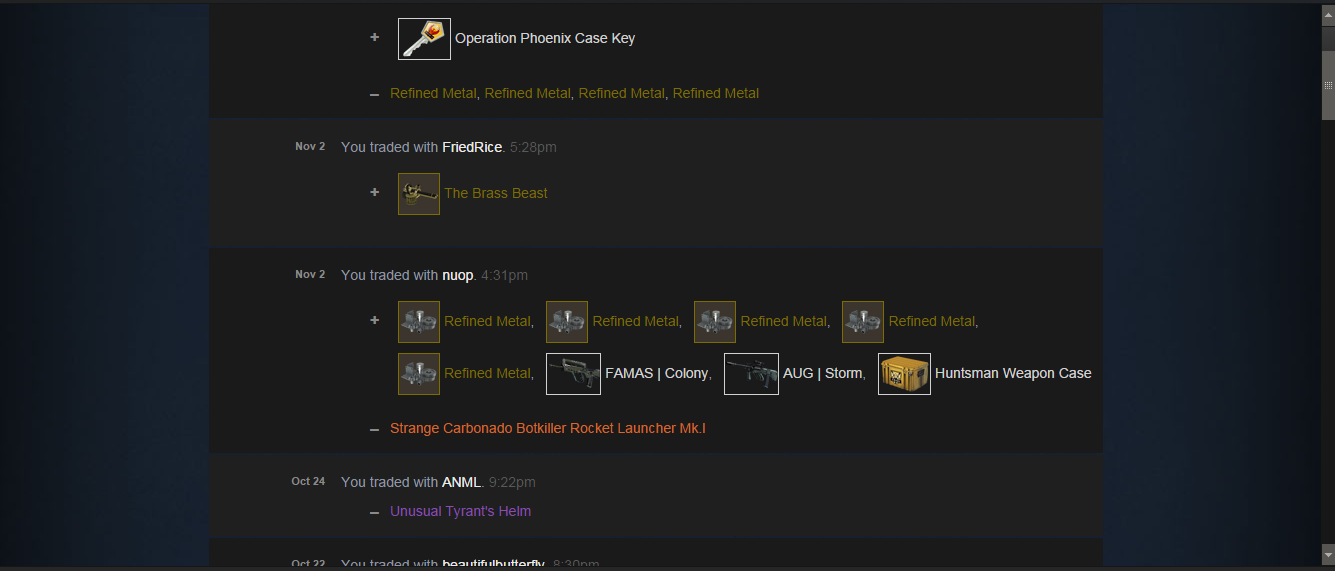Open beautifulbutterfly's profile link

point(493,564)
